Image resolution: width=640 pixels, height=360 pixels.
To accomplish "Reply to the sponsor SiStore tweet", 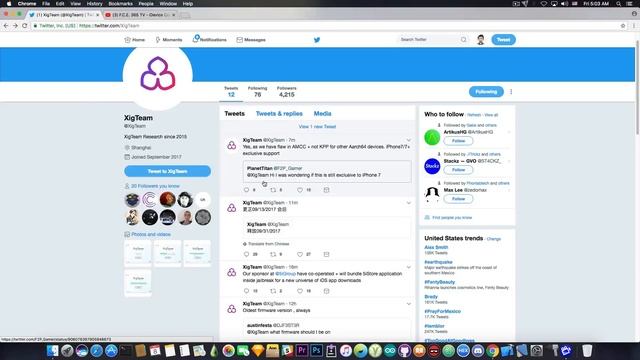I will pyautogui.click(x=246, y=291).
